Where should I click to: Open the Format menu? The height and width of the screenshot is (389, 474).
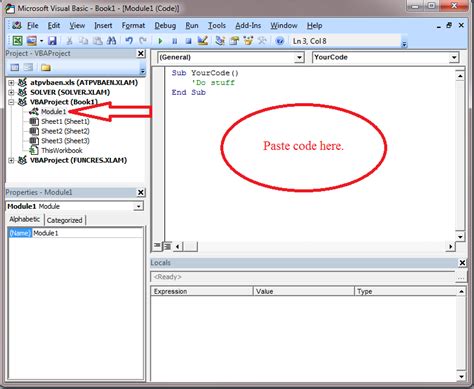[x=133, y=25]
